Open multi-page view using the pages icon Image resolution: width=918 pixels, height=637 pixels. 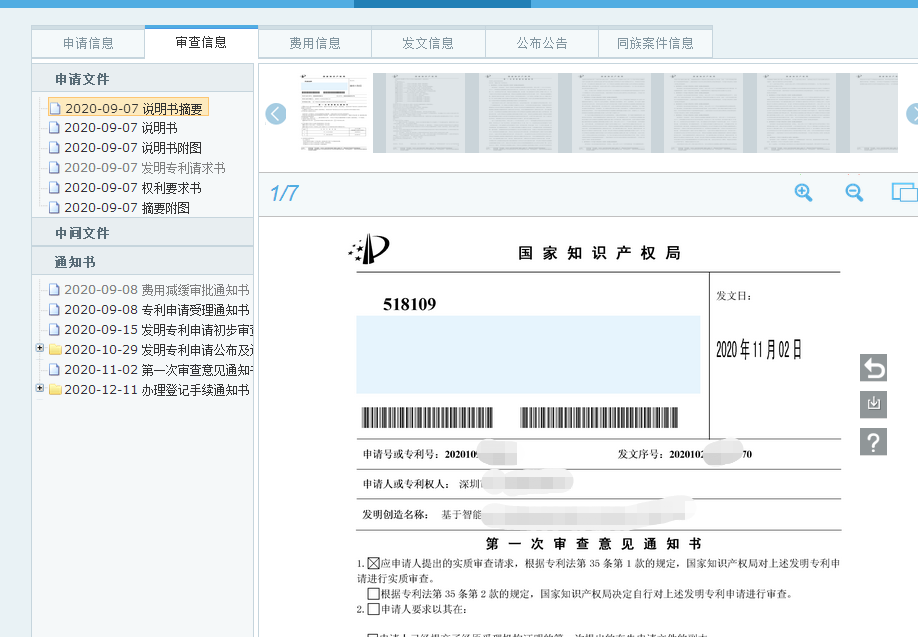[x=903, y=192]
